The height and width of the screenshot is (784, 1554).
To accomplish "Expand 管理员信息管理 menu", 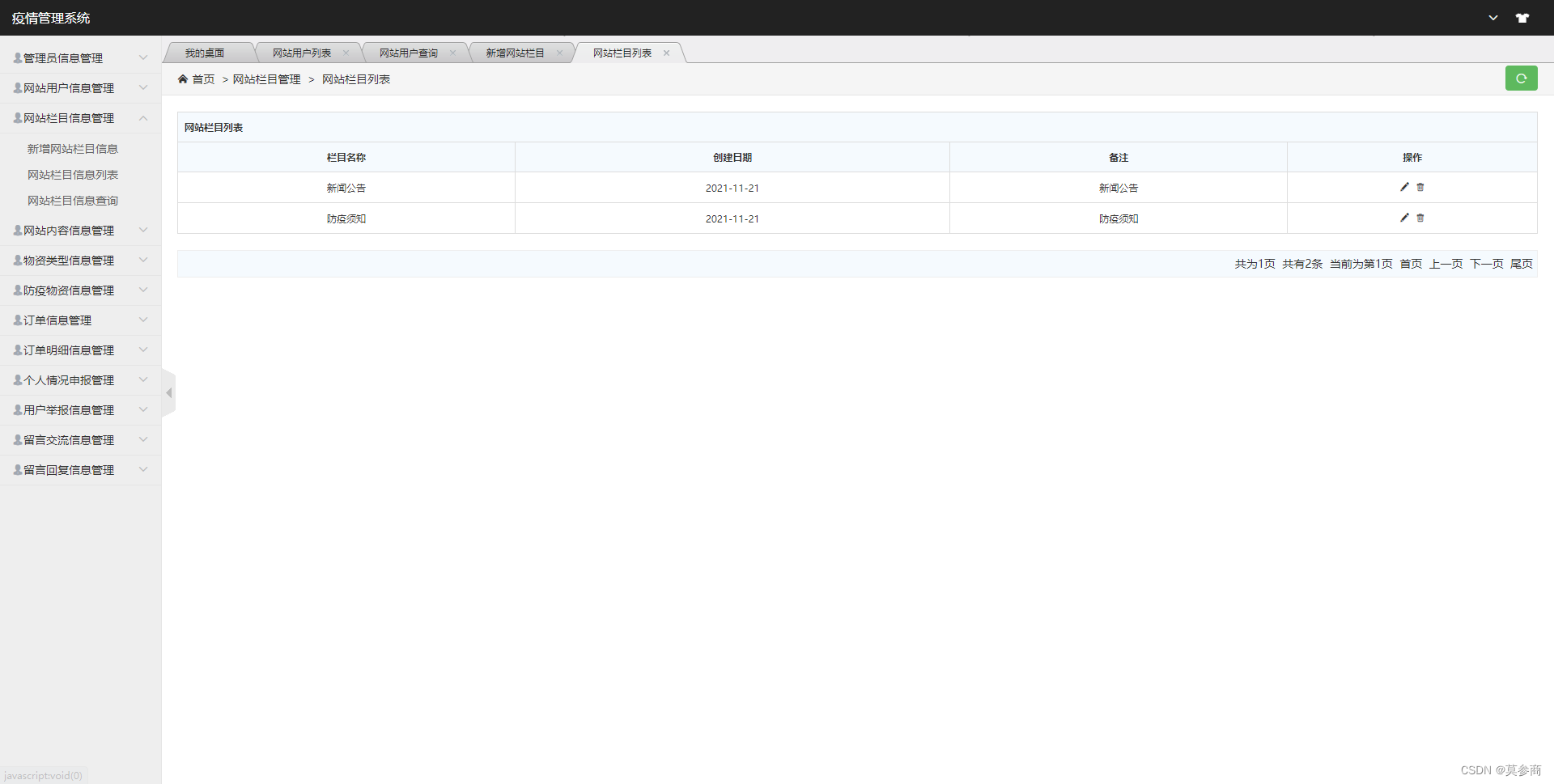I will [x=80, y=58].
